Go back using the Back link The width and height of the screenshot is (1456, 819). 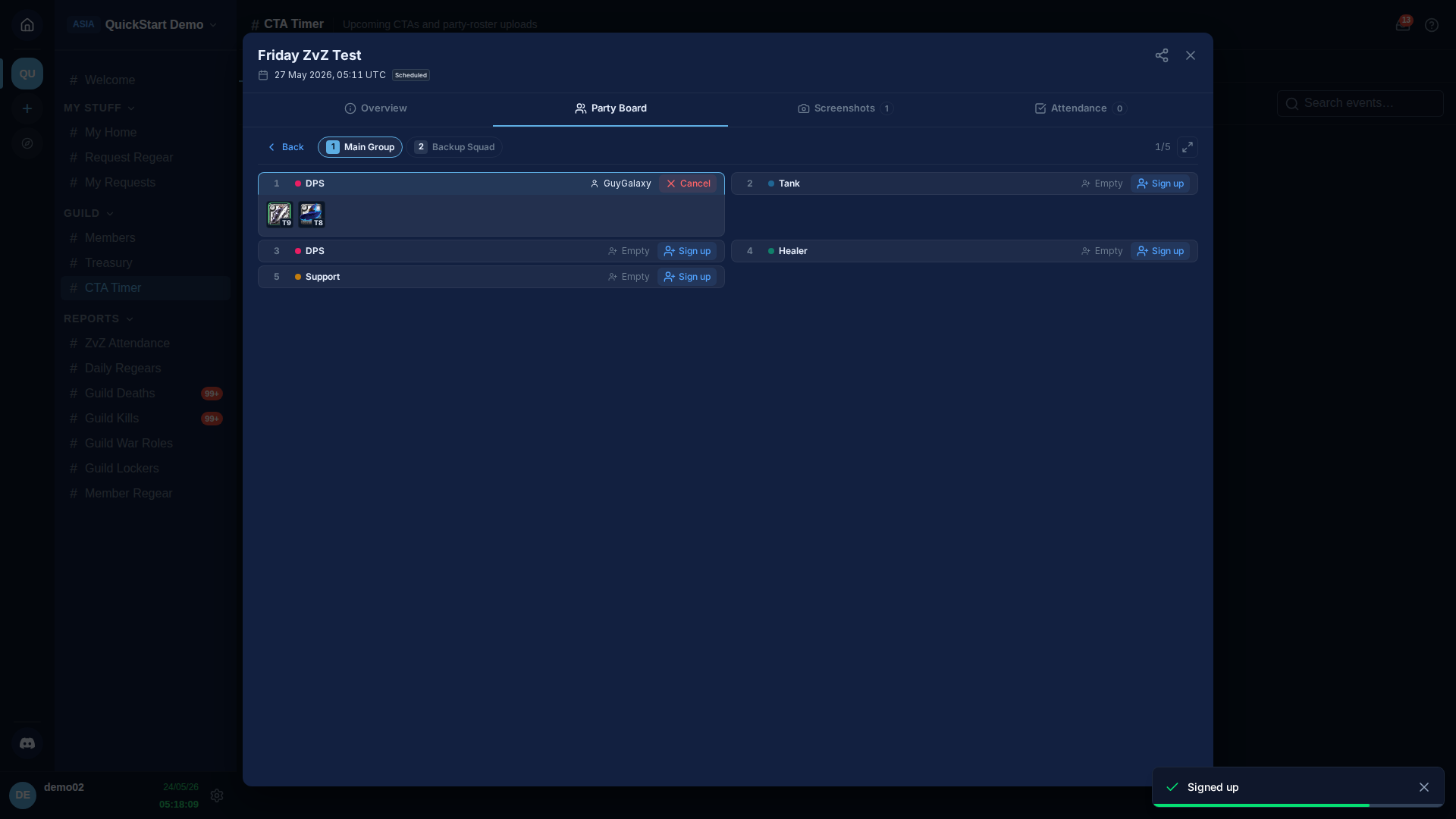click(x=286, y=147)
